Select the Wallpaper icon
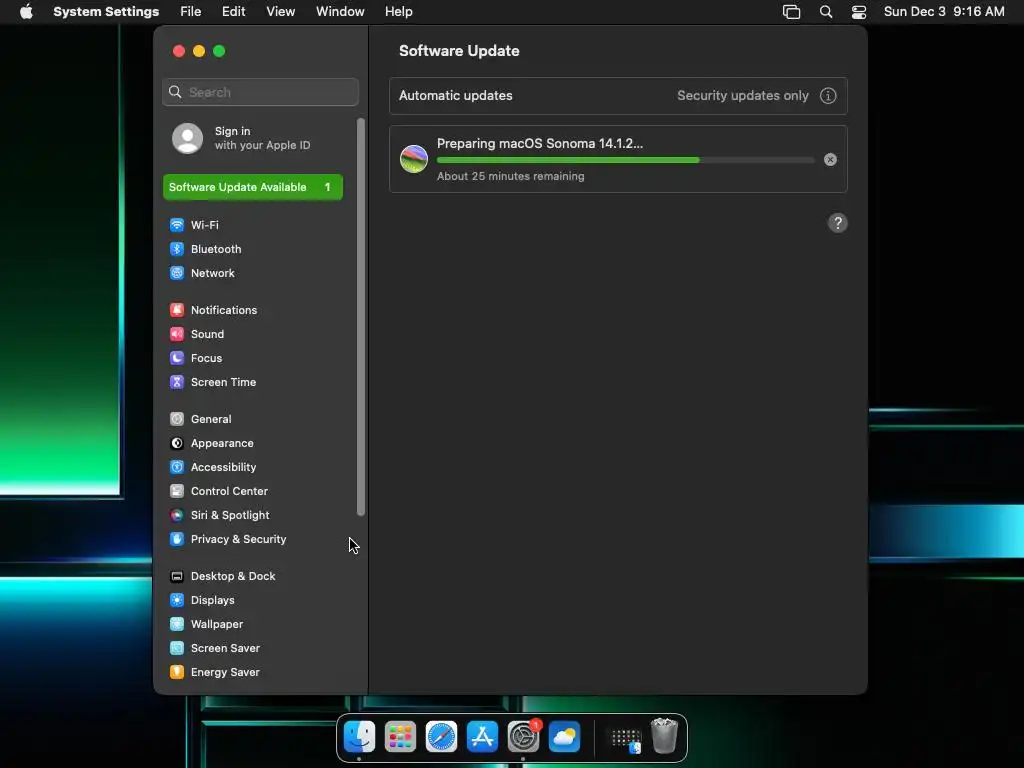The height and width of the screenshot is (768, 1024). pyautogui.click(x=177, y=624)
